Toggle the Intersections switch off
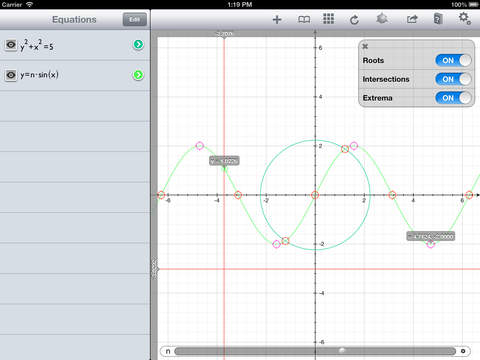The image size is (480, 360). [453, 79]
